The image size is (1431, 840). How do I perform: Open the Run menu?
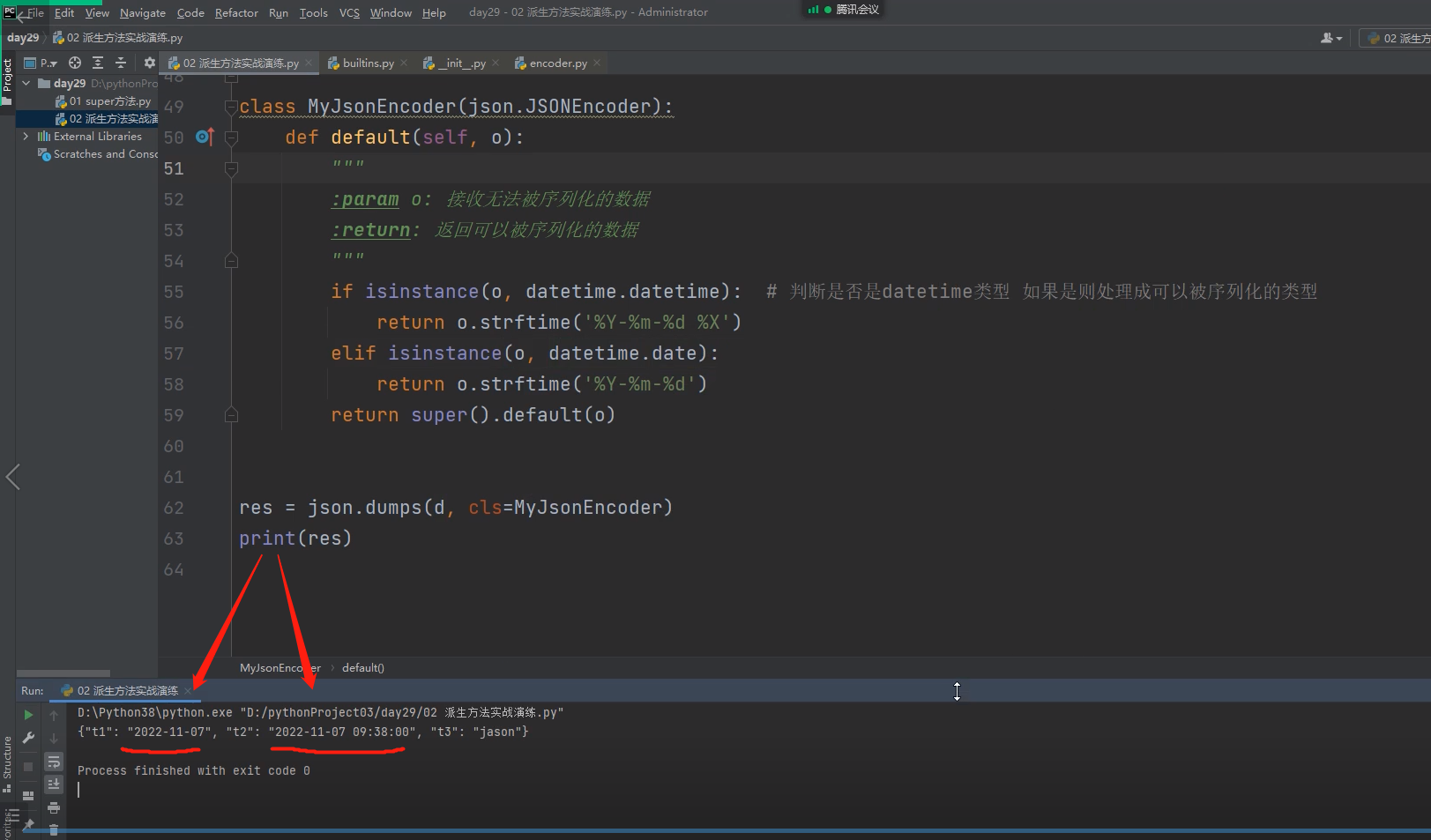[279, 12]
